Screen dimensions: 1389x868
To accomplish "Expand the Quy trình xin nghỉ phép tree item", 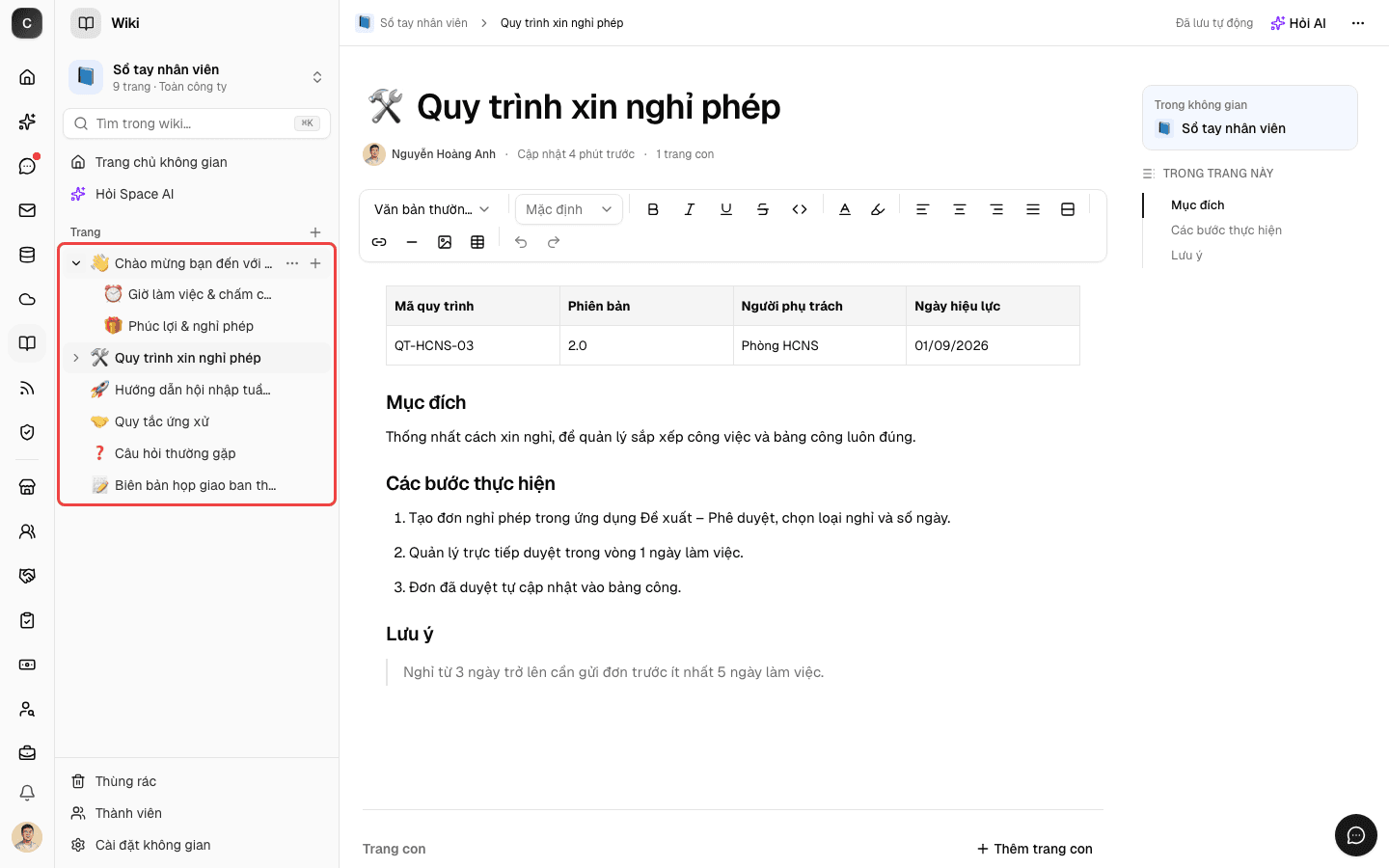I will [76, 358].
